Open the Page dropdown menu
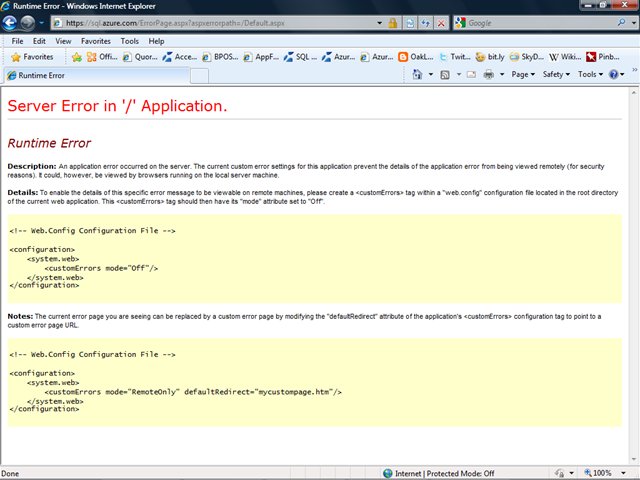Image resolution: width=640 pixels, height=480 pixels. pos(523,74)
